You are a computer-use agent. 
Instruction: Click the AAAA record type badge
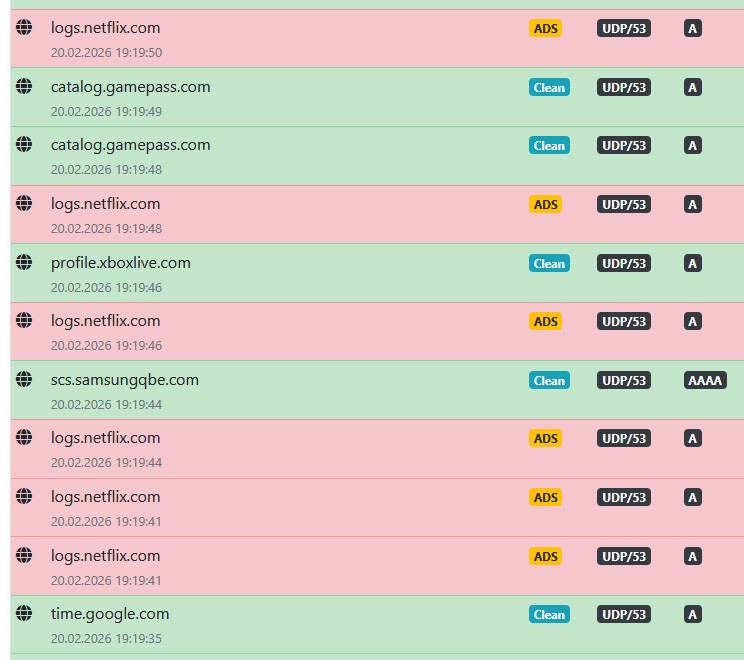pos(705,381)
